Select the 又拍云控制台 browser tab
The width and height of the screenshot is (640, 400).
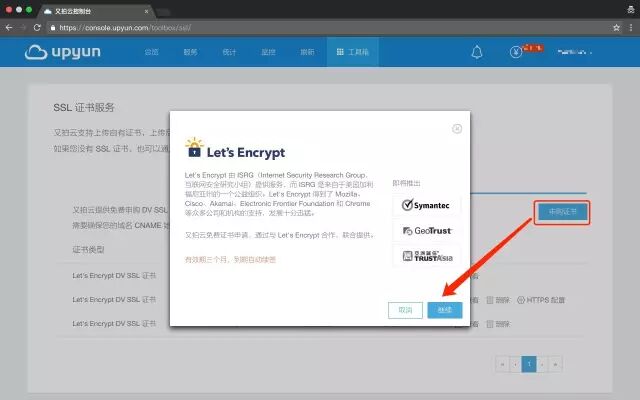click(96, 11)
